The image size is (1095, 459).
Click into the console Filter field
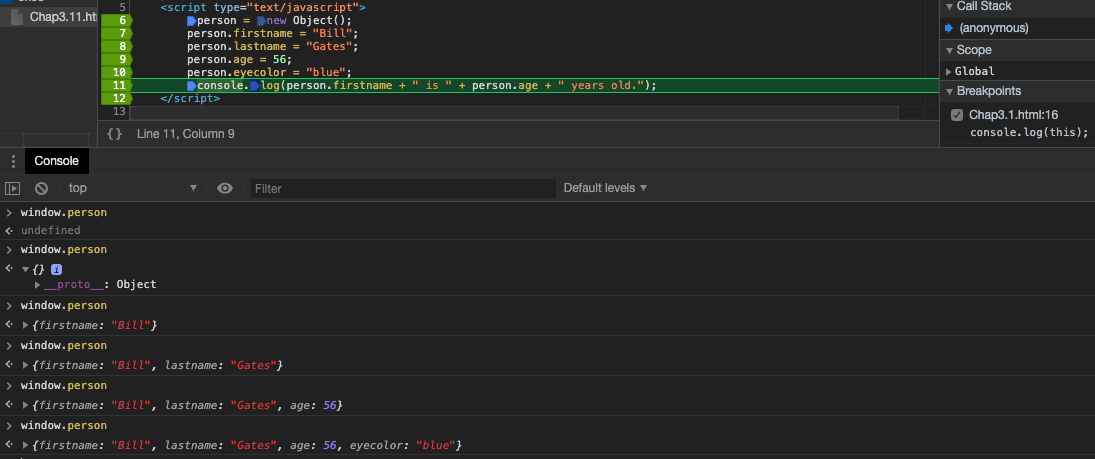click(x=403, y=189)
